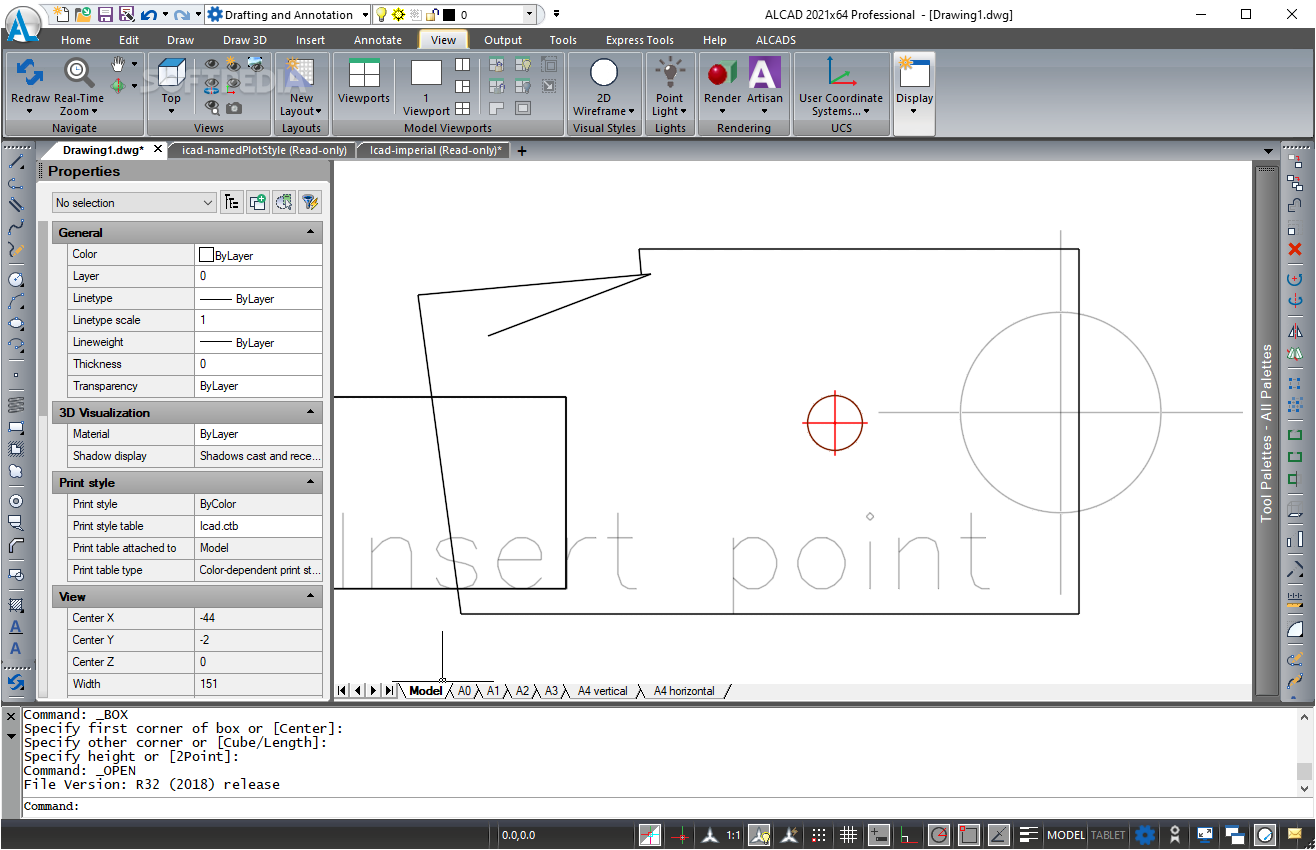This screenshot has width=1316, height=850.
Task: Toggle TABLET mode in status bar
Action: pos(1108,835)
